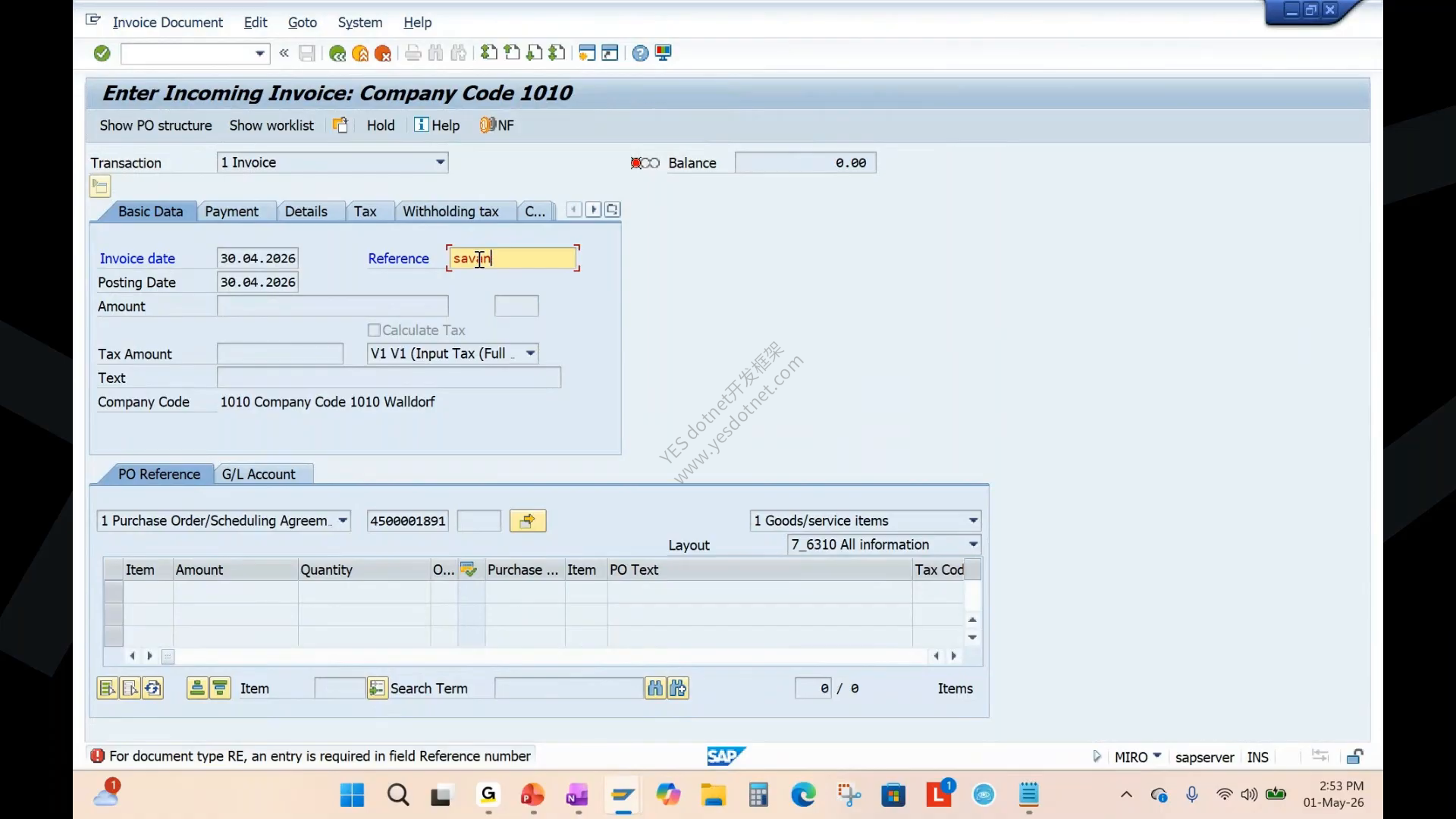Viewport: 1456px width, 819px height.
Task: Expand the status bar arrow left of MIRO
Action: pos(1097,756)
